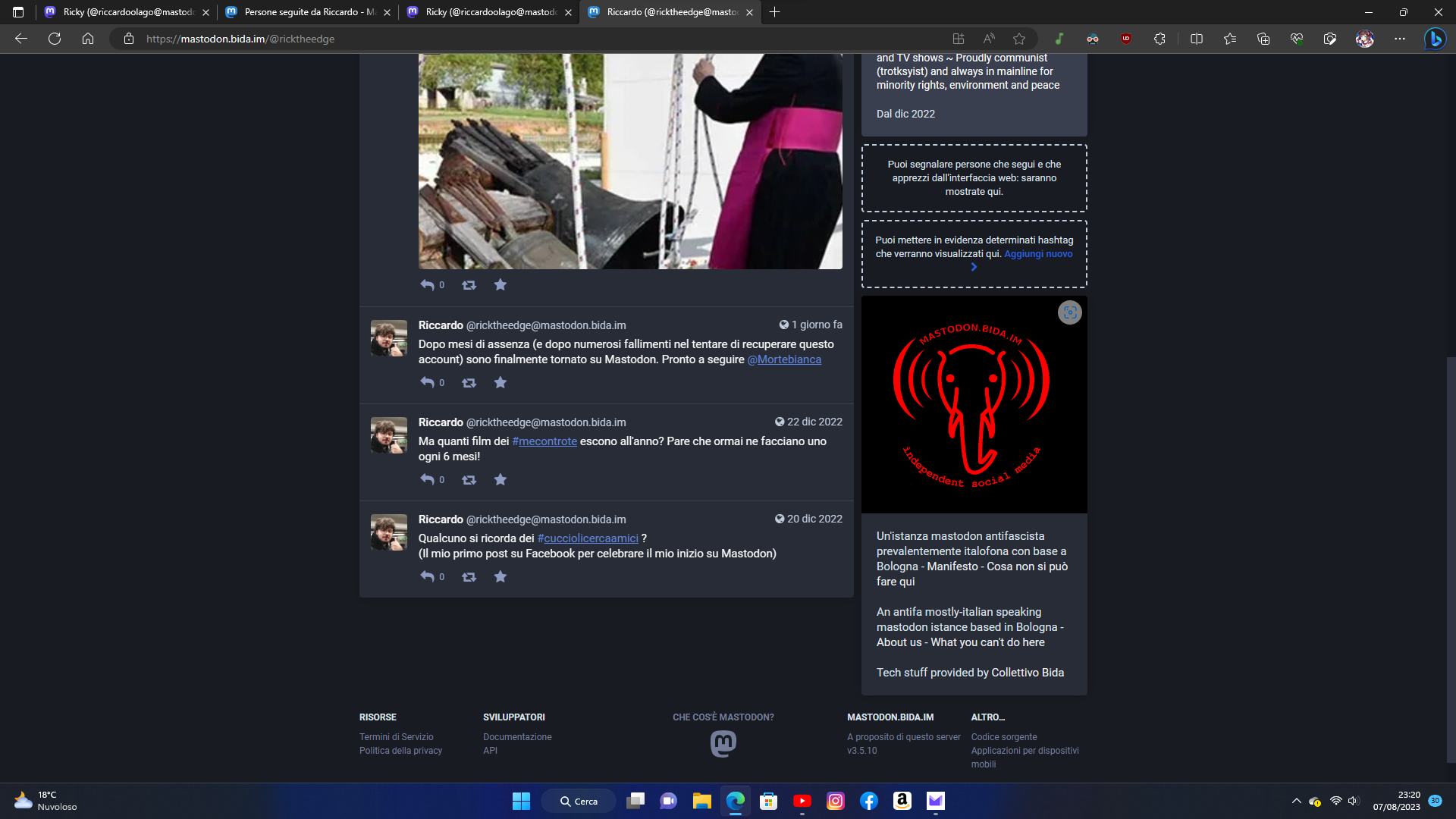The image size is (1456, 819).
Task: Star the #cucciolicercaamici post
Action: (x=500, y=577)
